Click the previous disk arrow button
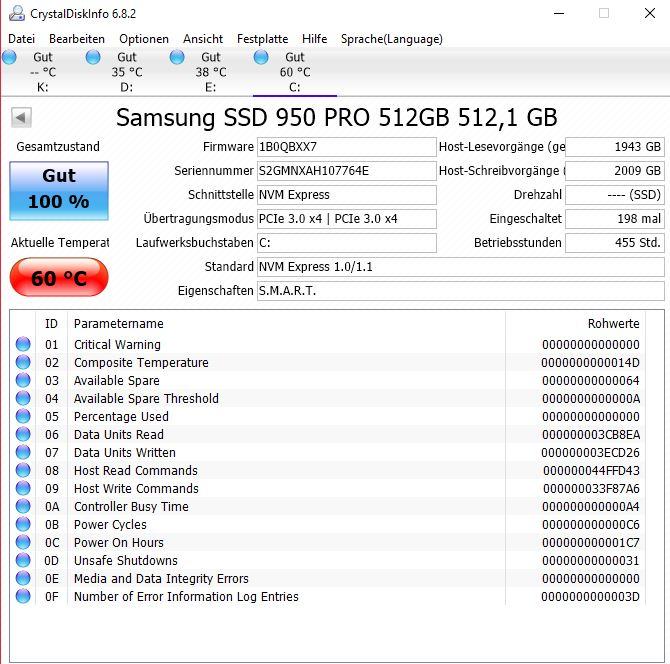This screenshot has height=664, width=670. [x=21, y=118]
